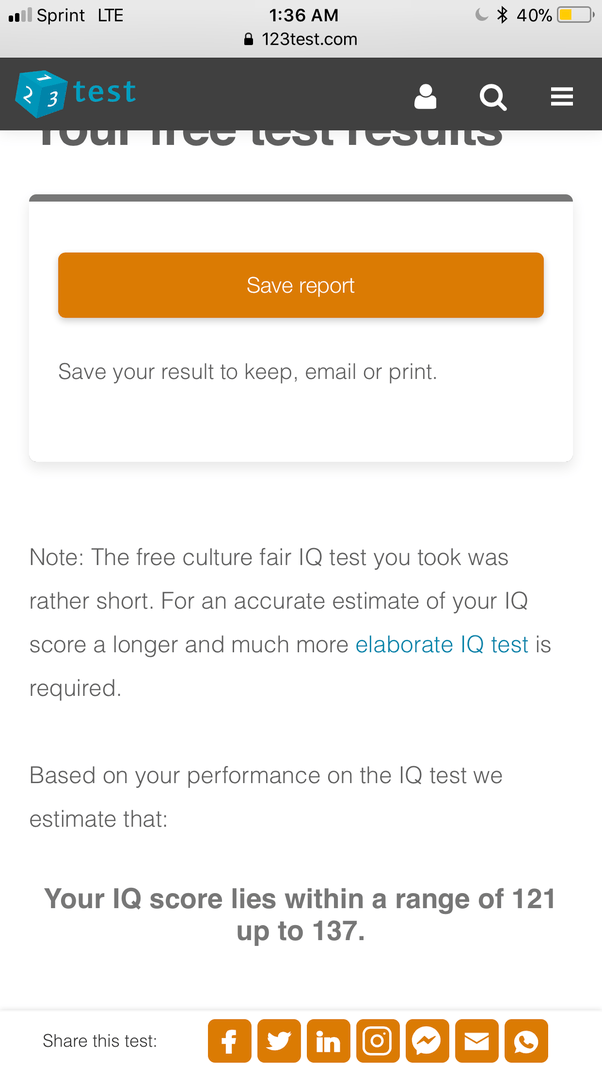Share this test on Facebook
Screen dimensions: 602x1070
tap(229, 1041)
